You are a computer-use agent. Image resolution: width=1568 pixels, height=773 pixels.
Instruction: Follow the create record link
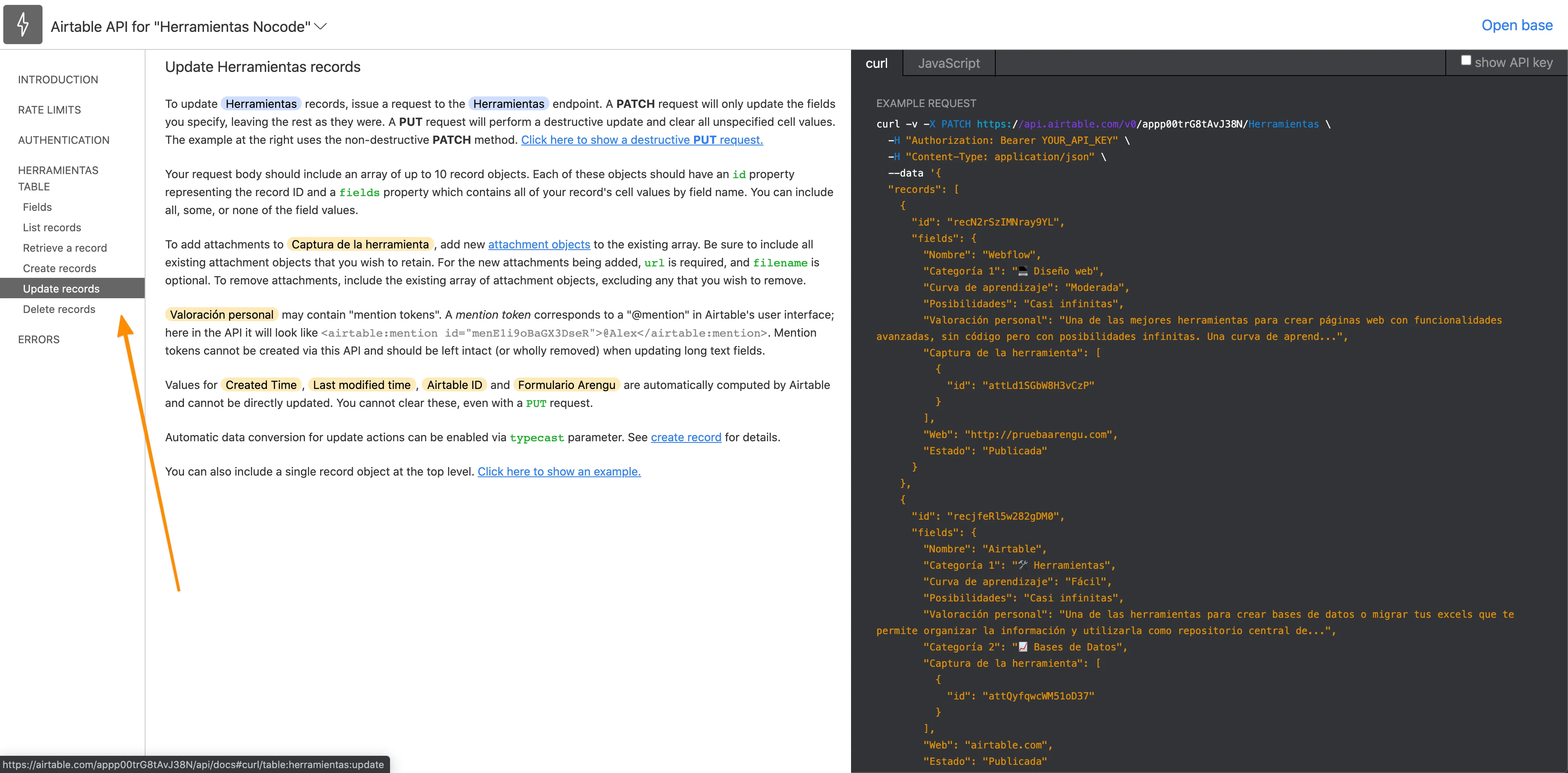tap(685, 437)
